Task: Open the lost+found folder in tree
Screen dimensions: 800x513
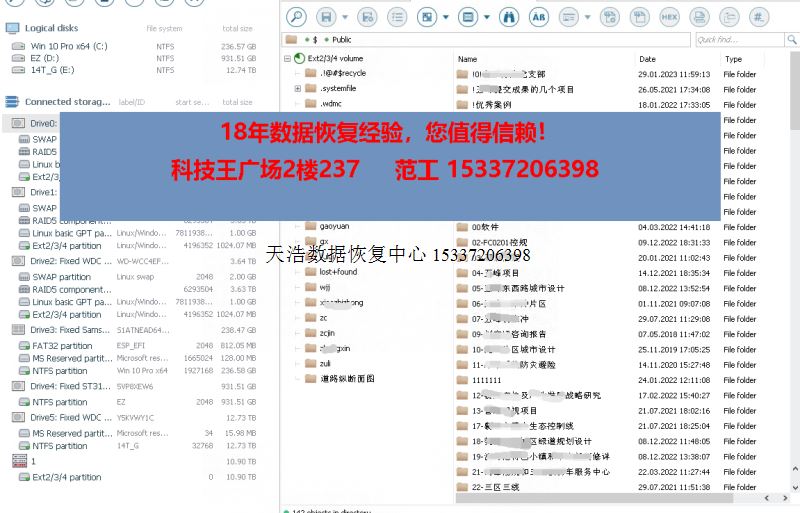Action: pos(337,272)
